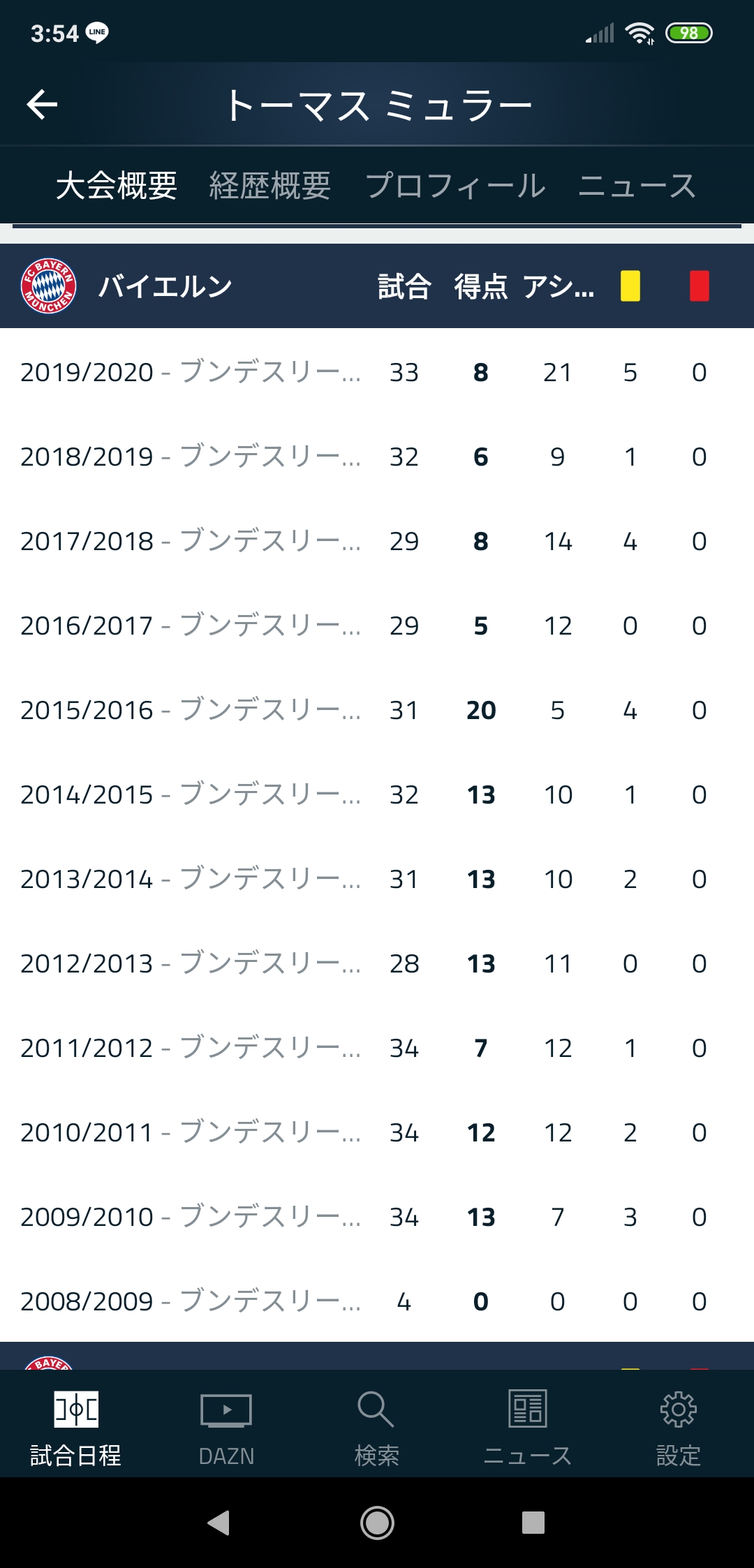Tap the バイエルン team name header
Viewport: 754px width, 1568px height.
click(x=165, y=286)
